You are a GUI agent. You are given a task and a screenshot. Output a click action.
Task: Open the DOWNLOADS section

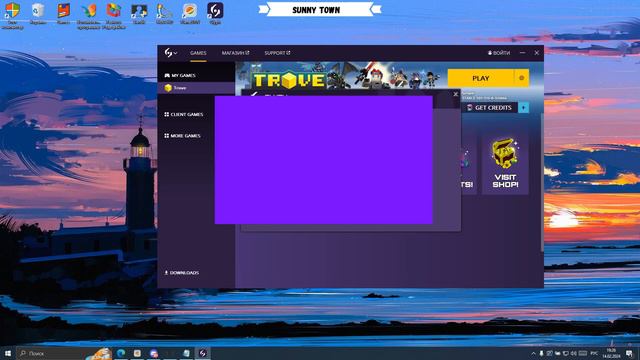[182, 272]
